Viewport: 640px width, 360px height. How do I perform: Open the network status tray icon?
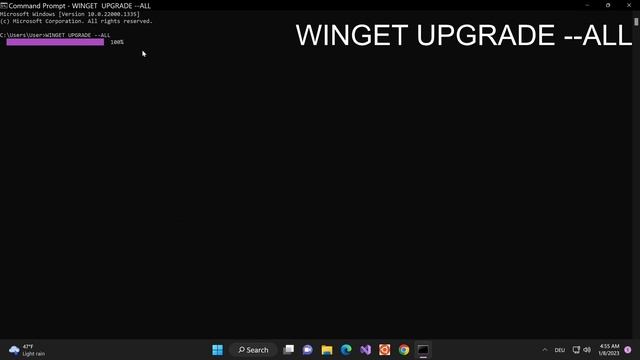[576, 350]
